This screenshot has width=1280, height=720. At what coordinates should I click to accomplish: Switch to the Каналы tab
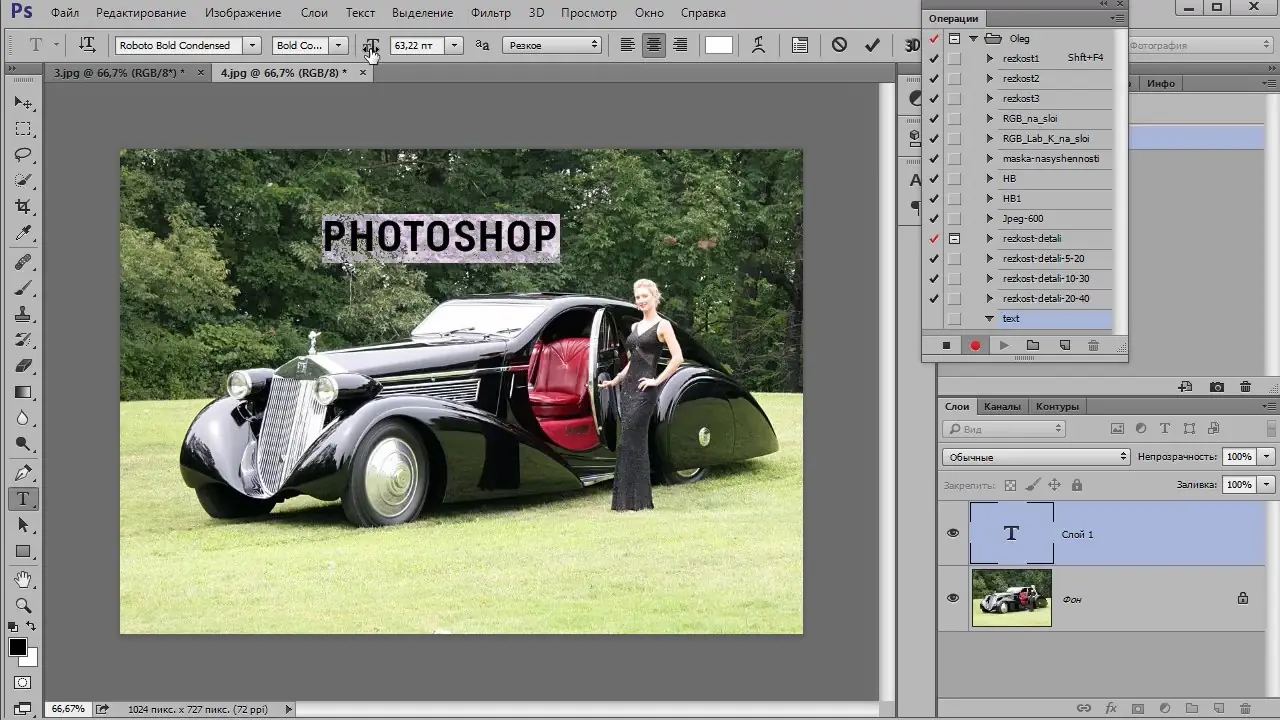point(1002,406)
